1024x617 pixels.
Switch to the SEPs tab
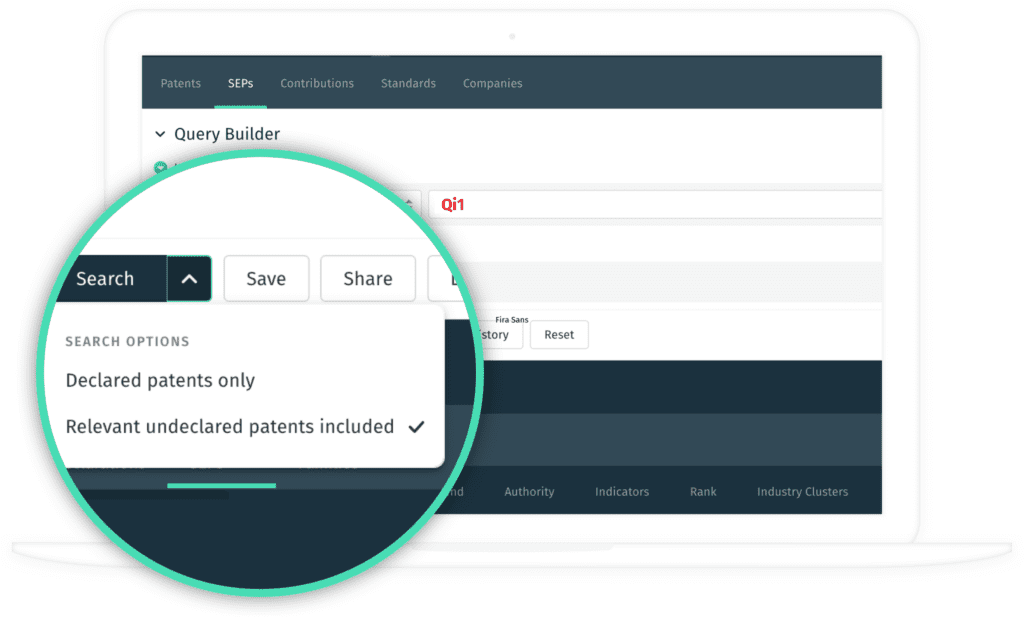[x=240, y=84]
